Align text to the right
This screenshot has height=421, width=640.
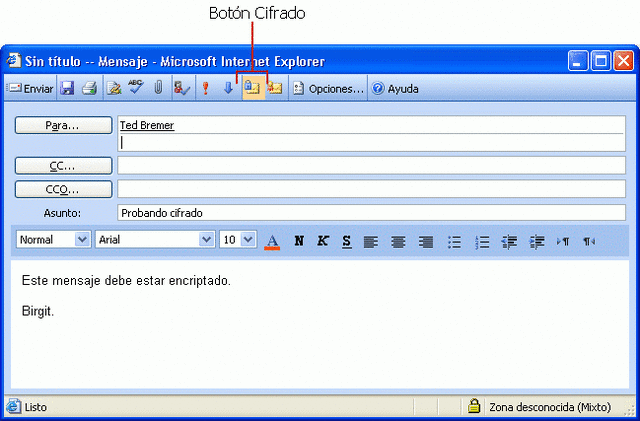coord(426,242)
